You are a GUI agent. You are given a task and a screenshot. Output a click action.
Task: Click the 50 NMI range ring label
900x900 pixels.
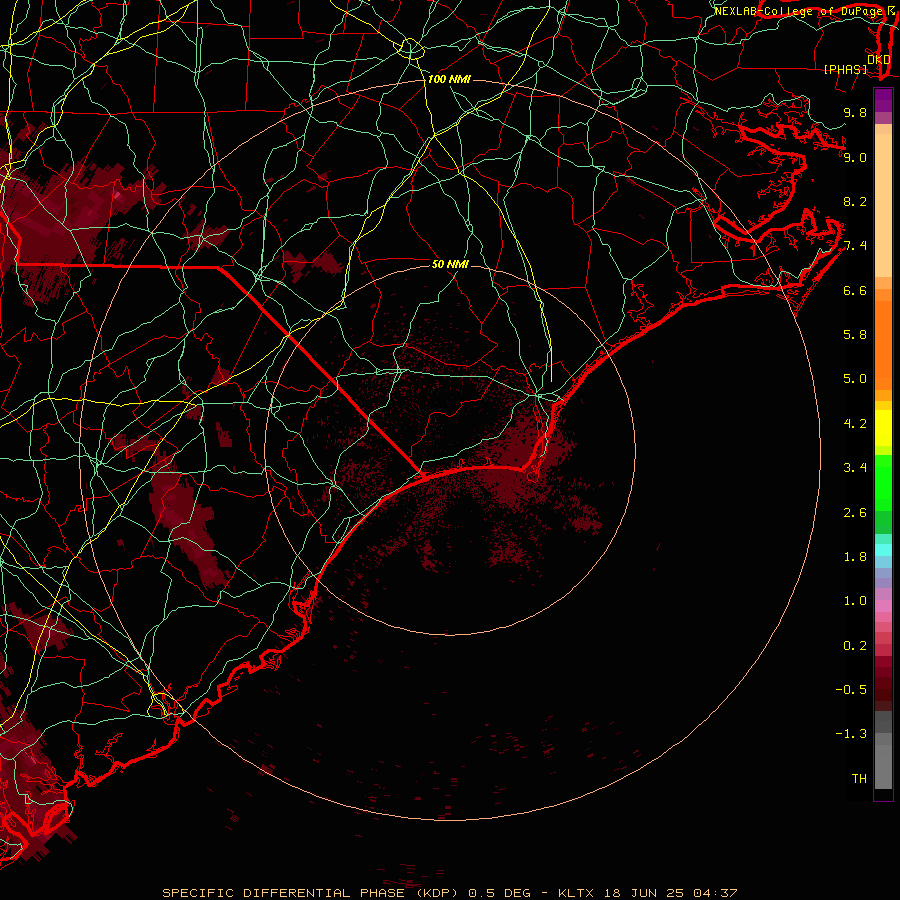(450, 264)
